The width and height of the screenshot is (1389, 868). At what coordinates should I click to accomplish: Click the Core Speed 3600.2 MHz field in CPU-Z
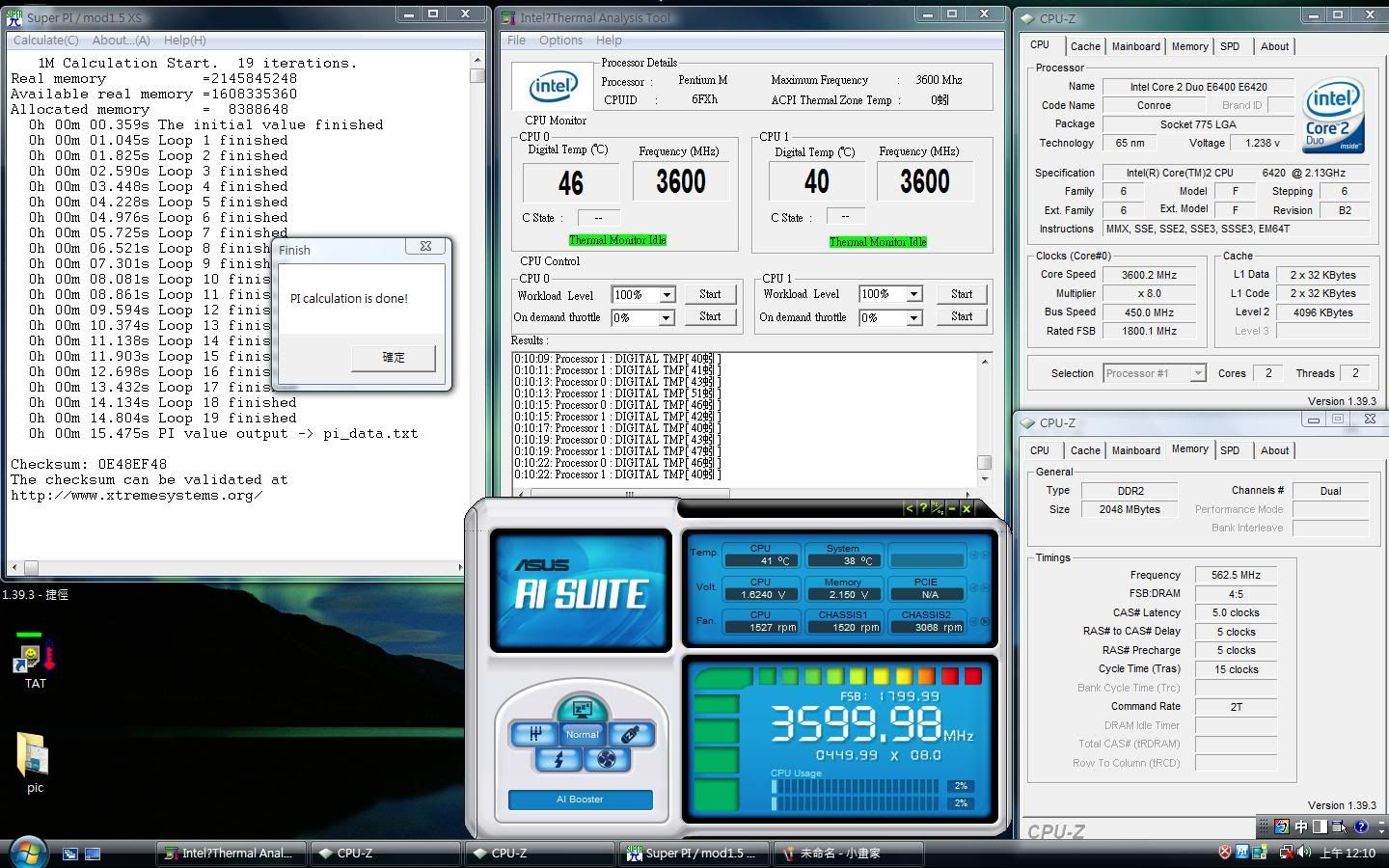1149,275
